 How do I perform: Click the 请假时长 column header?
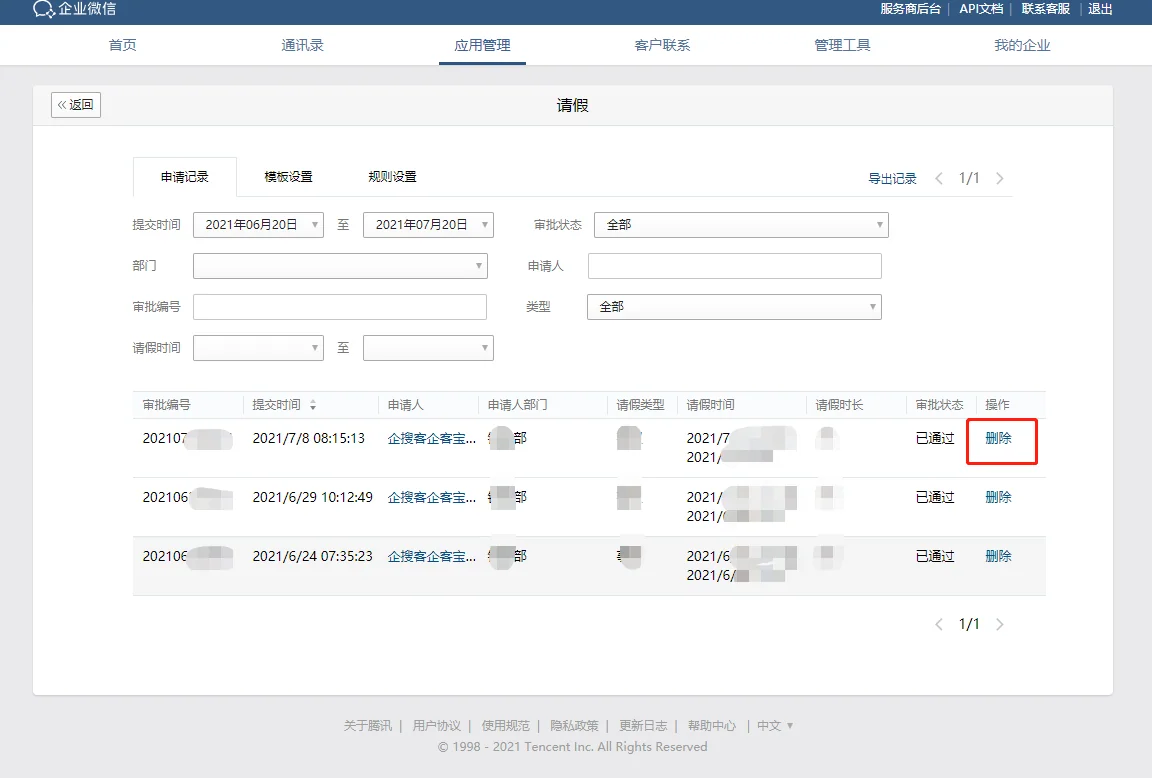point(839,406)
